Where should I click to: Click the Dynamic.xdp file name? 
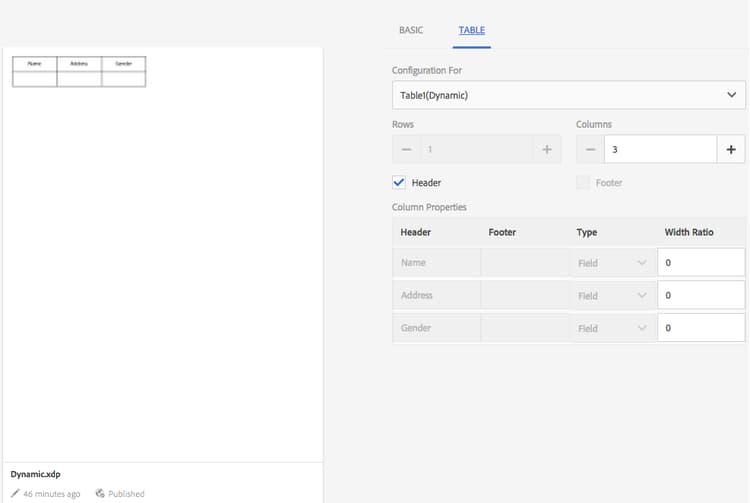(x=36, y=474)
